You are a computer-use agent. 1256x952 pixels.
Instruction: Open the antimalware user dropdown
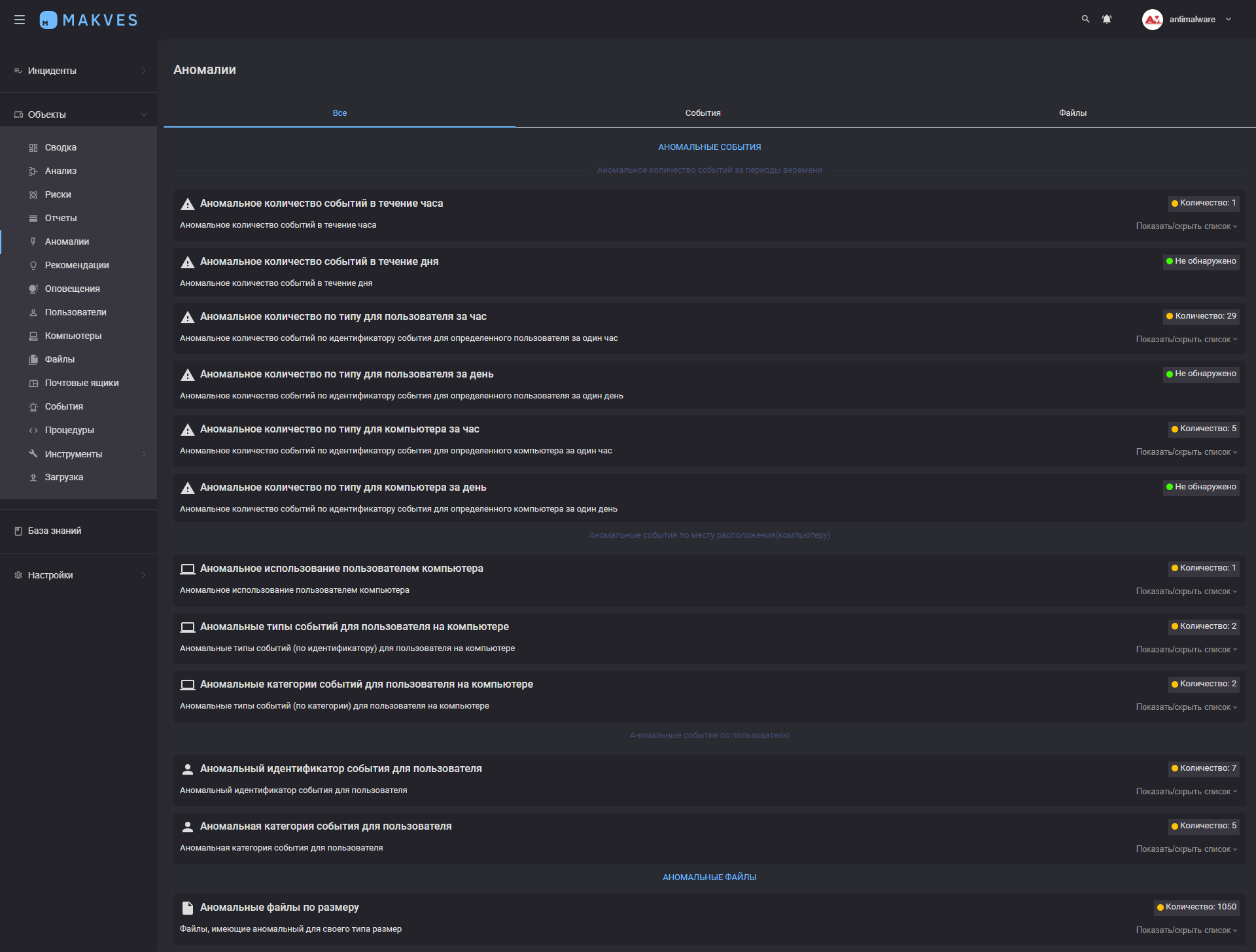(x=1192, y=20)
